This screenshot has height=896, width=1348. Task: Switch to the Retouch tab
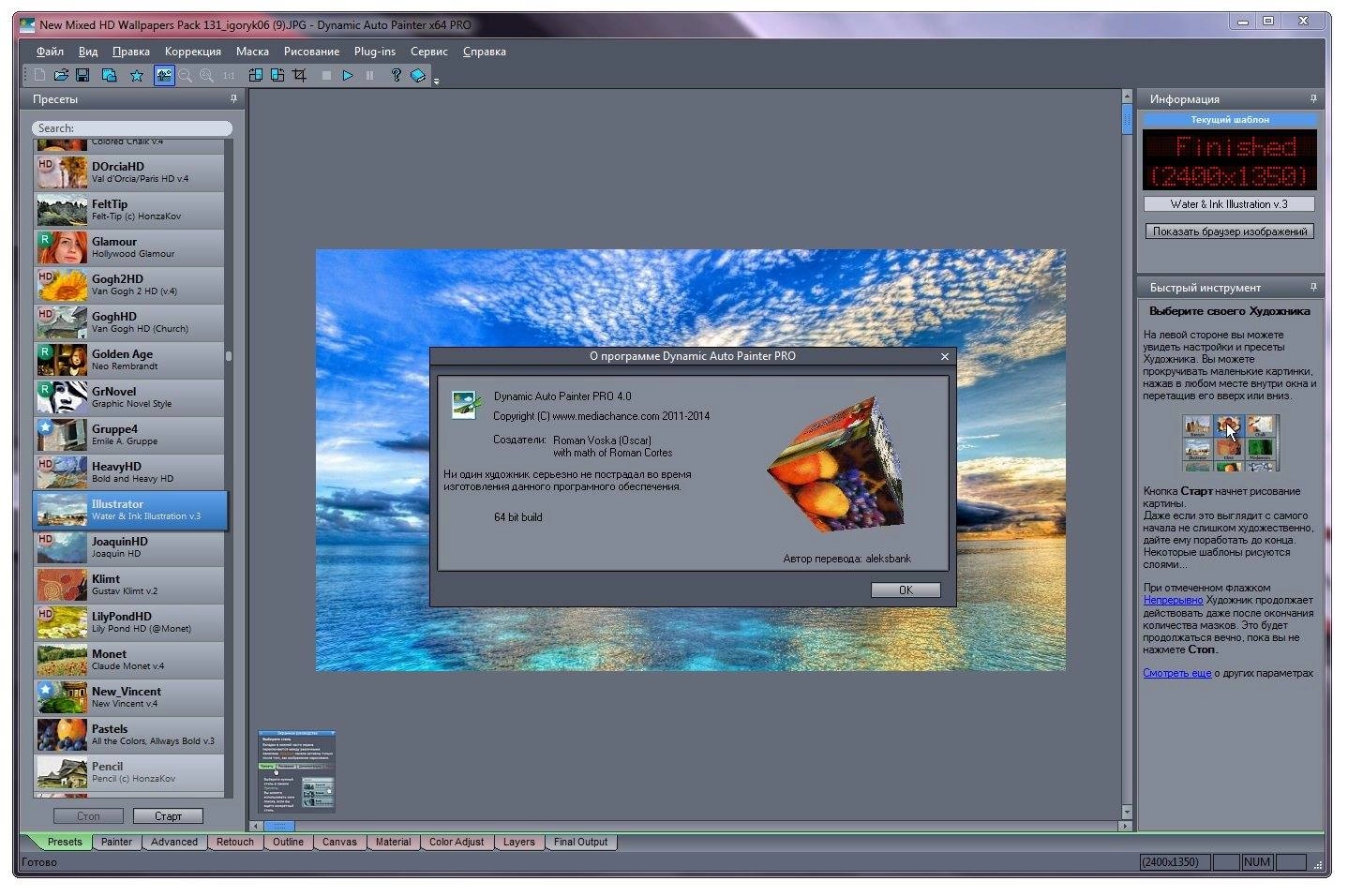coord(235,842)
